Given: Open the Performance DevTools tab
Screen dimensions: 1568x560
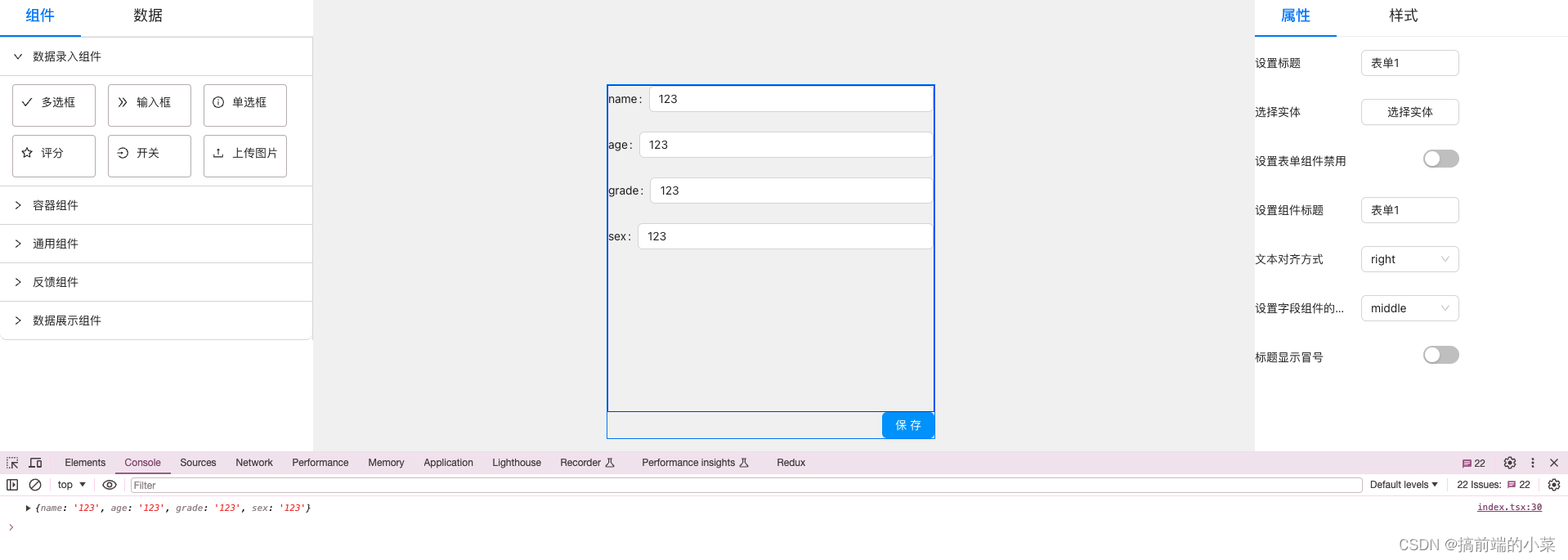Looking at the screenshot, I should pyautogui.click(x=320, y=463).
